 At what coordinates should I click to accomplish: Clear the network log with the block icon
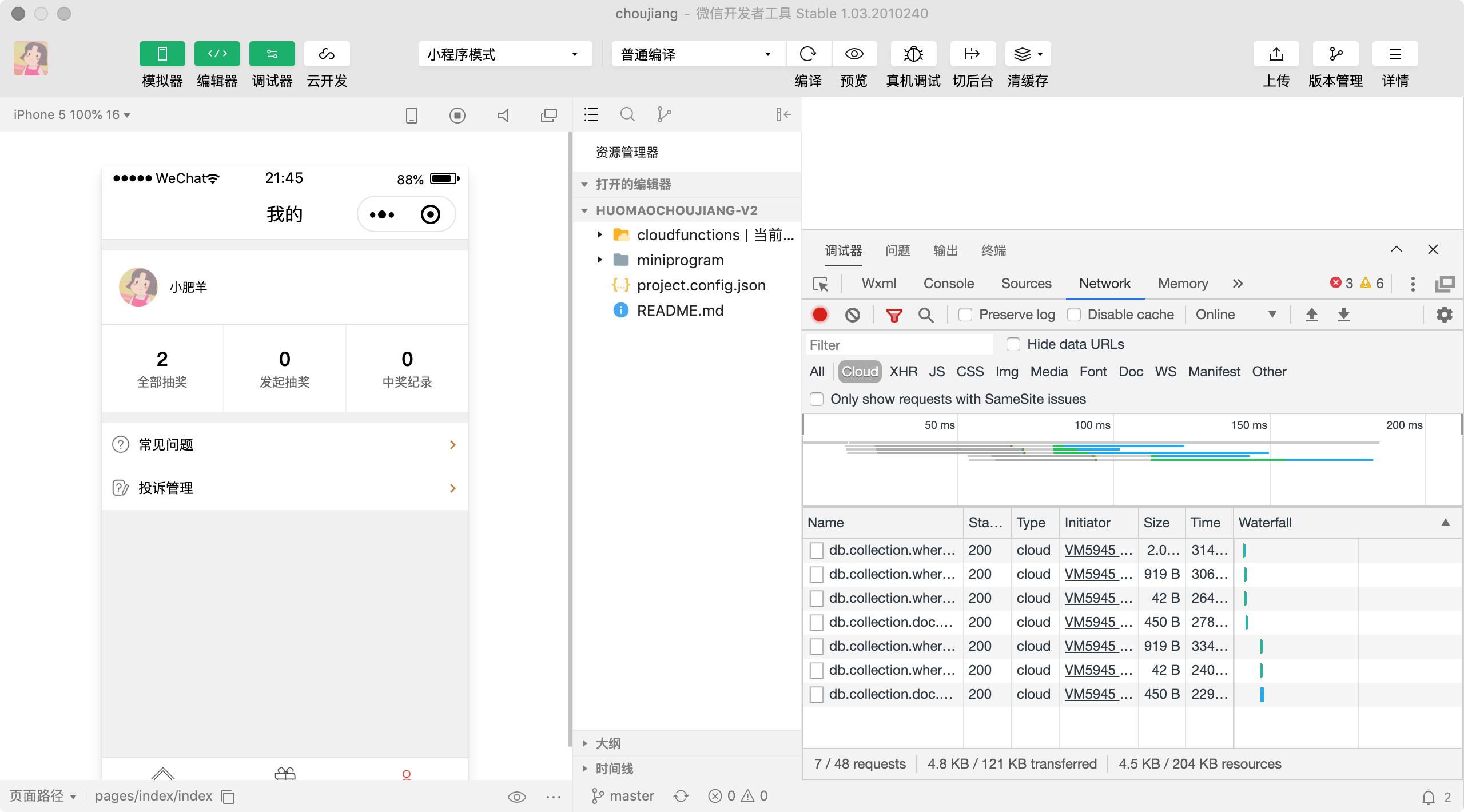(852, 315)
